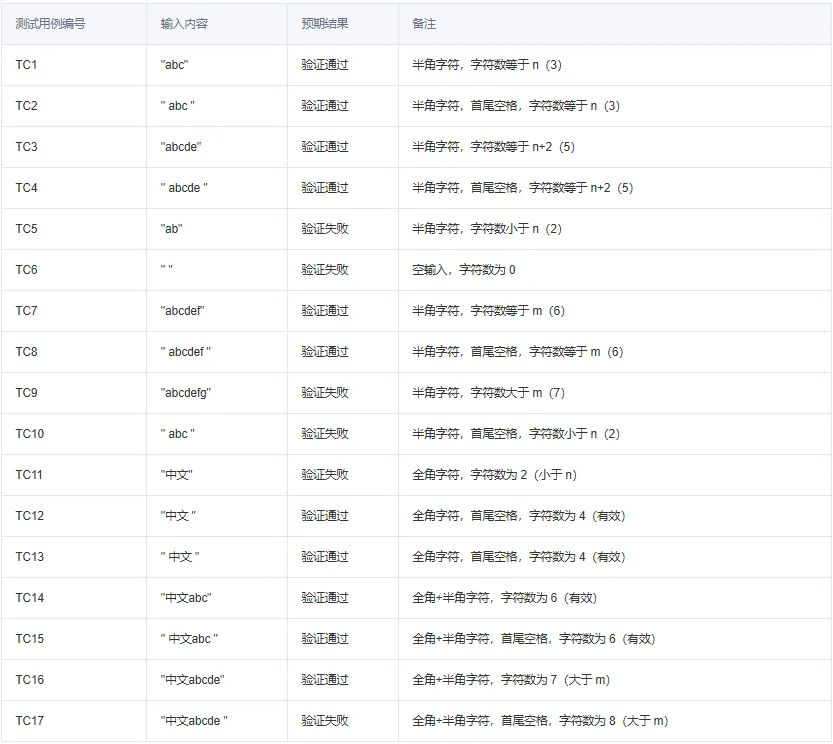Click remark "半角字符，字符数小于 n (2)" in row TC5
The width and height of the screenshot is (833, 744).
[x=487, y=229]
